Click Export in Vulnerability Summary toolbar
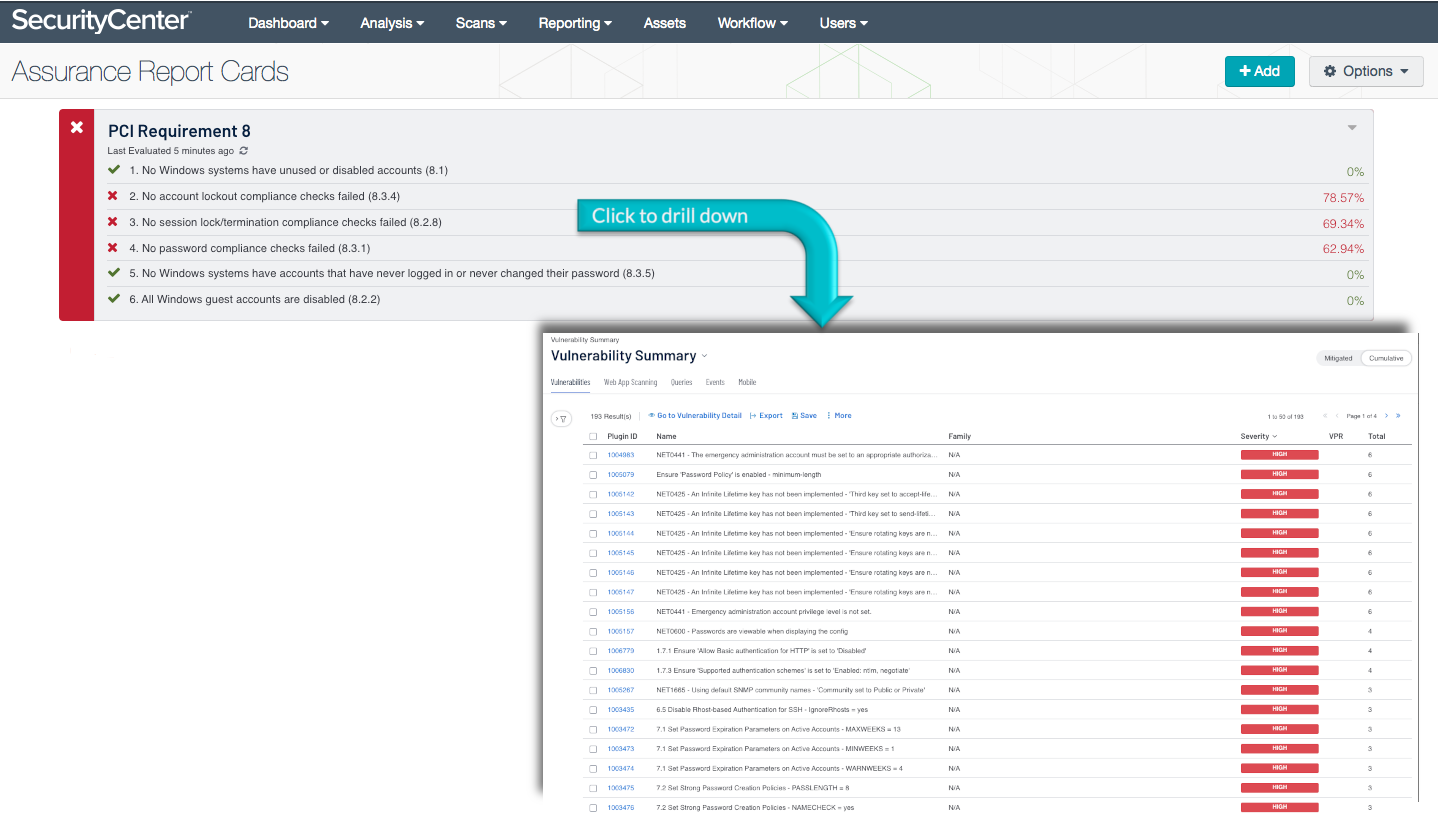The width and height of the screenshot is (1440, 820). point(766,416)
